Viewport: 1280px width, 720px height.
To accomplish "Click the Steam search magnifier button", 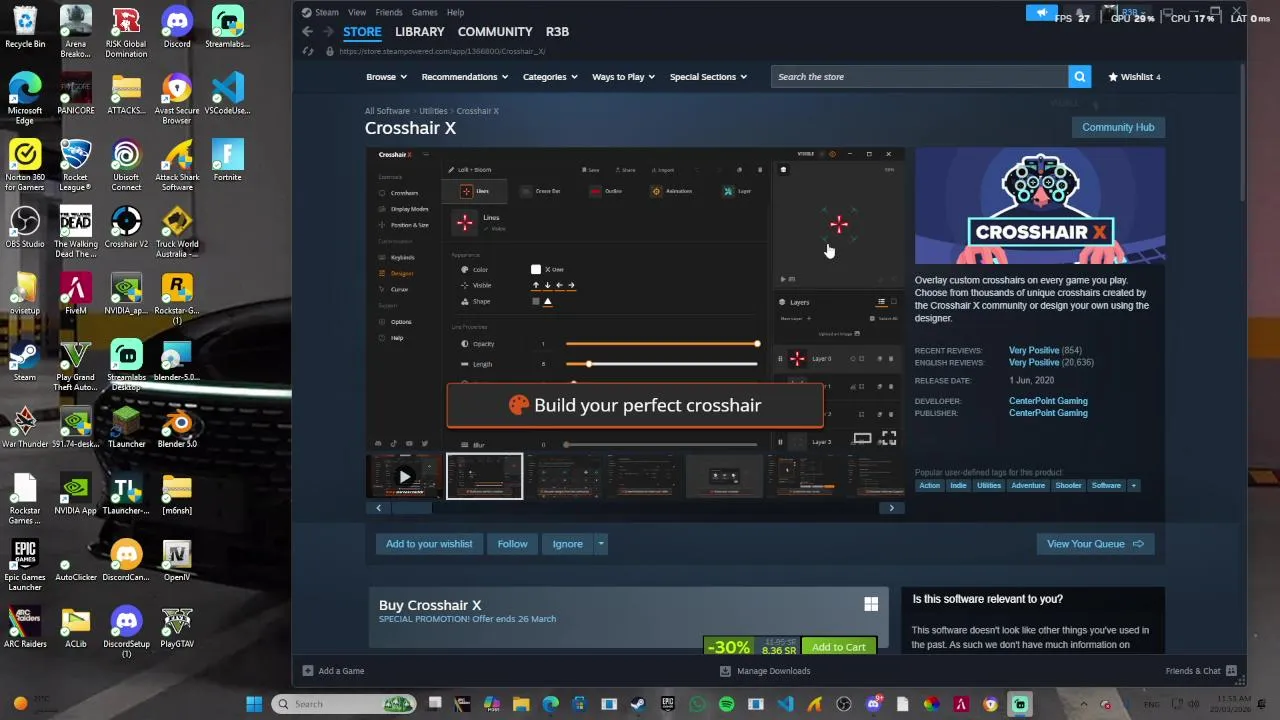I will [1079, 77].
